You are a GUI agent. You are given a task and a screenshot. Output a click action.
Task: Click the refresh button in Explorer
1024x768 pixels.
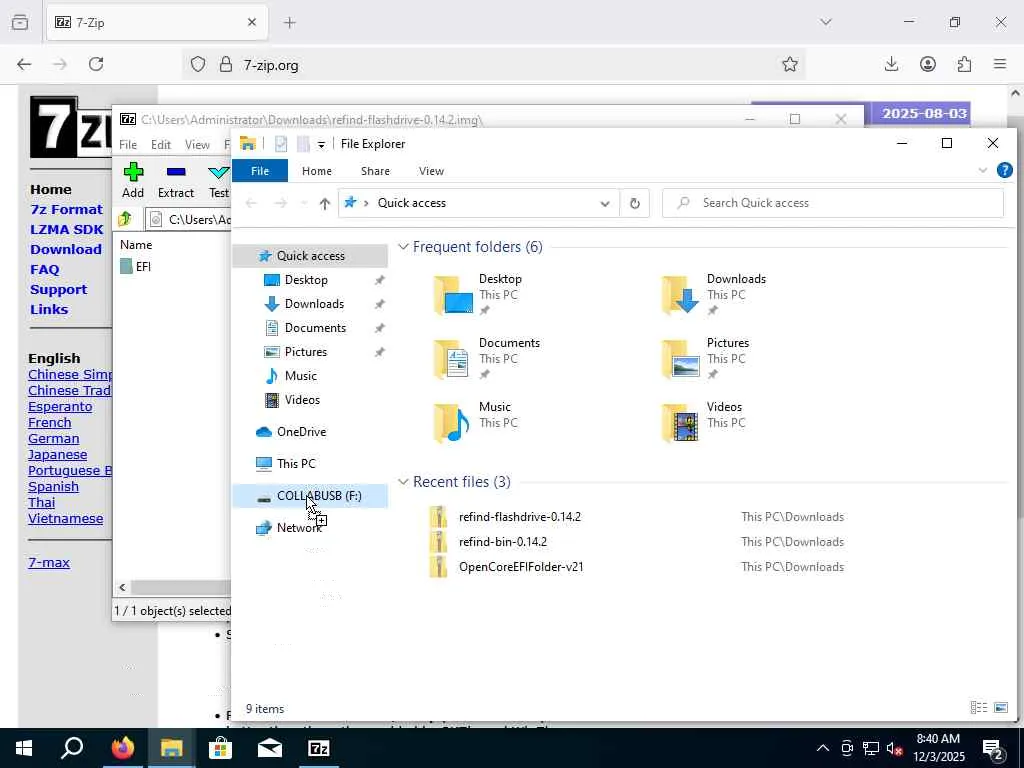click(x=635, y=203)
